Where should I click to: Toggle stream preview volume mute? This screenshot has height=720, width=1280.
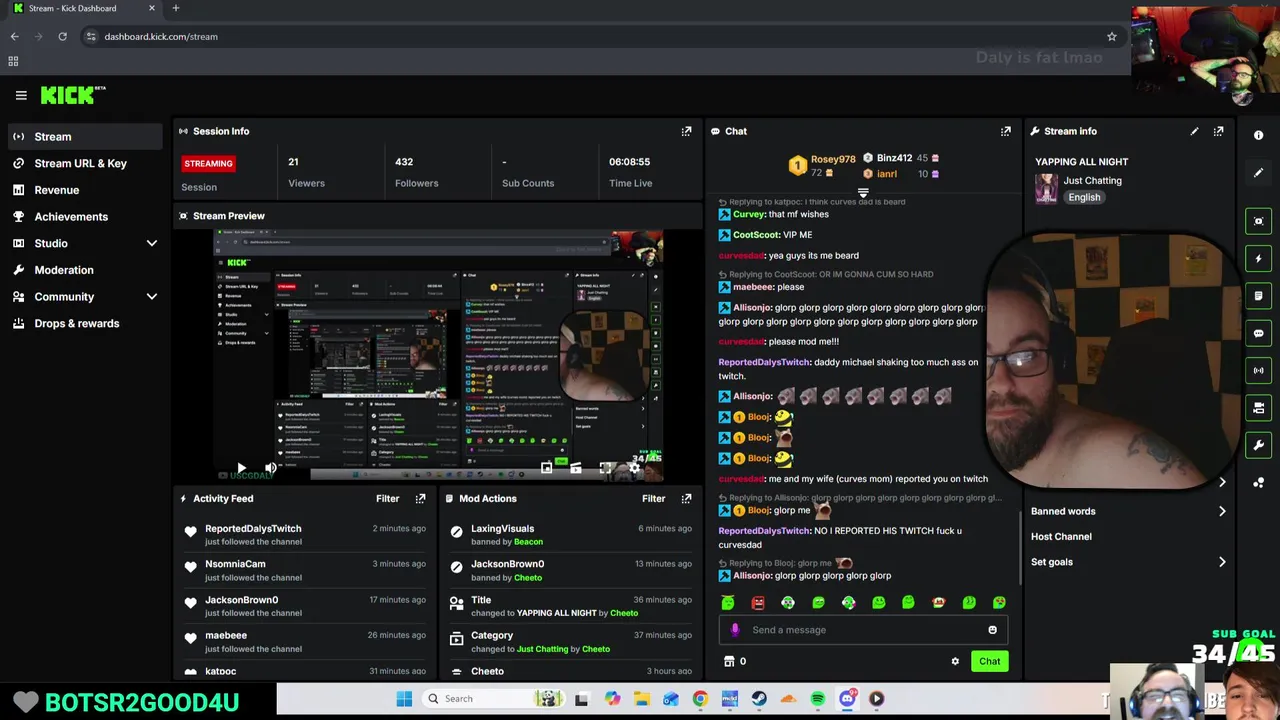click(270, 468)
